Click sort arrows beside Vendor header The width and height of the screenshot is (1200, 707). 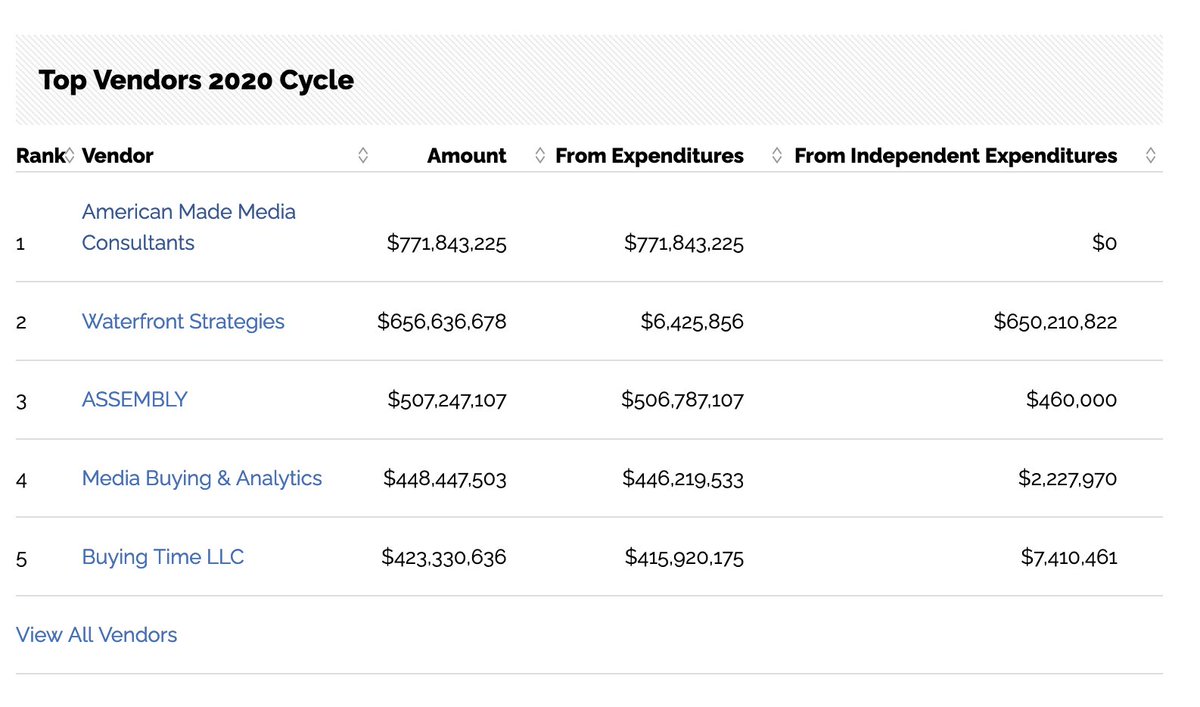point(363,156)
